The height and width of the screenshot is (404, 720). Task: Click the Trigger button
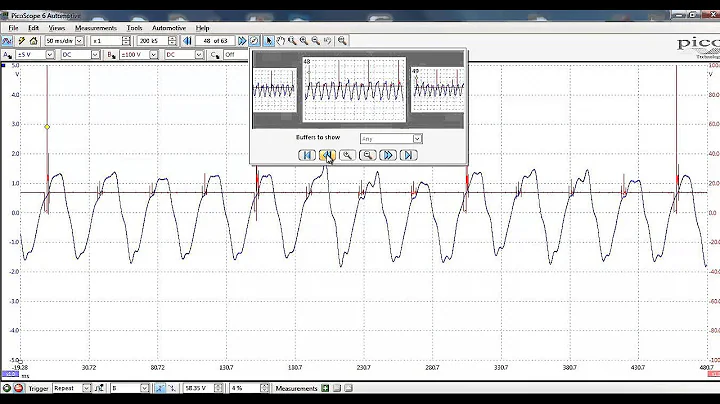point(38,388)
